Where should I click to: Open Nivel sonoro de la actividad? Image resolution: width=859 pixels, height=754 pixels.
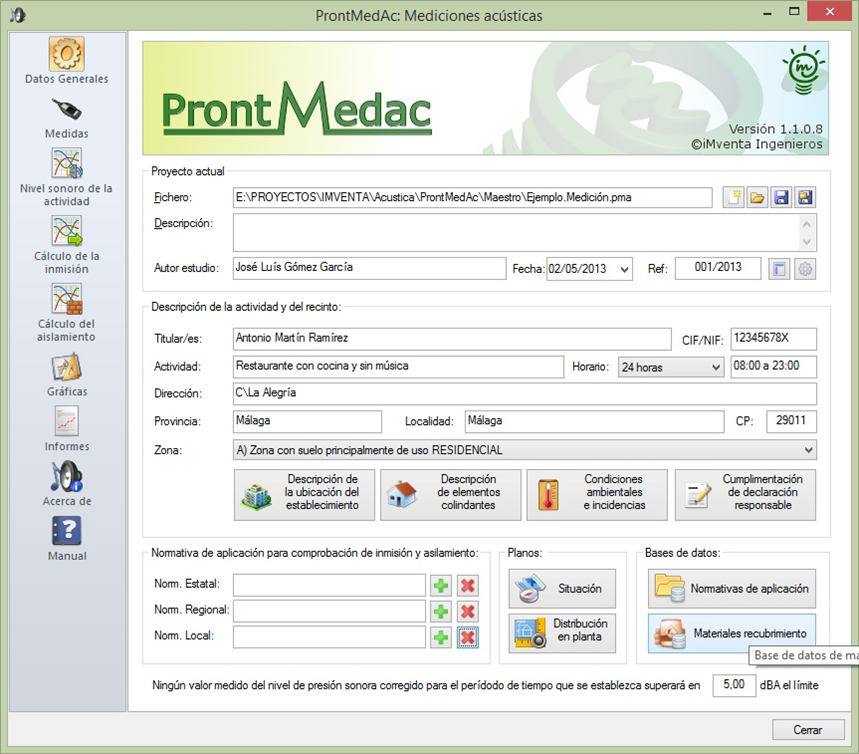pos(66,178)
